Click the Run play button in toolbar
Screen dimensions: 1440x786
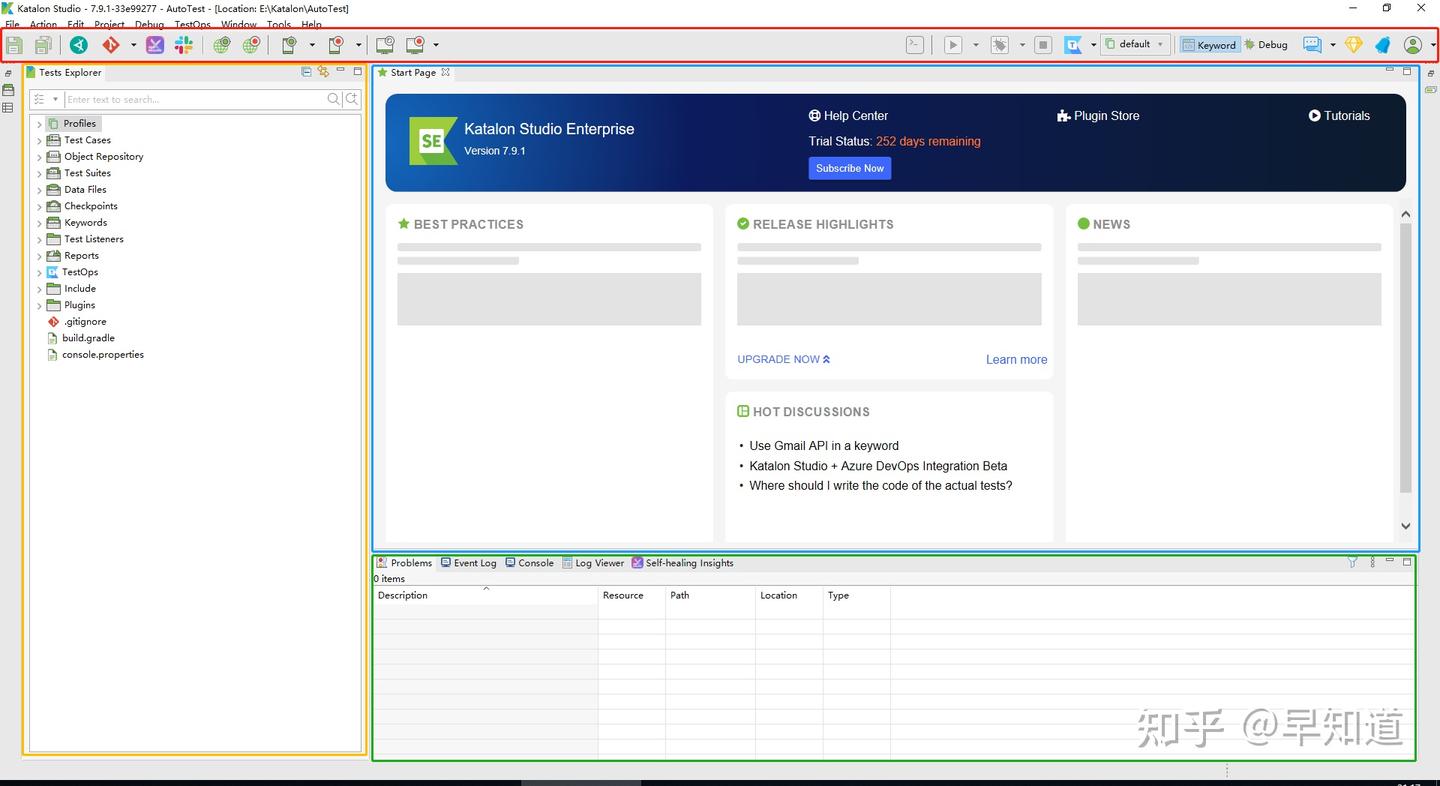(953, 45)
